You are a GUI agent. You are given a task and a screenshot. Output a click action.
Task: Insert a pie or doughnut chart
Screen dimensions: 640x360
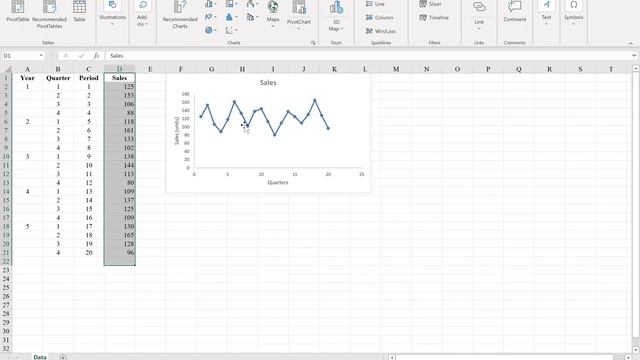tap(211, 30)
